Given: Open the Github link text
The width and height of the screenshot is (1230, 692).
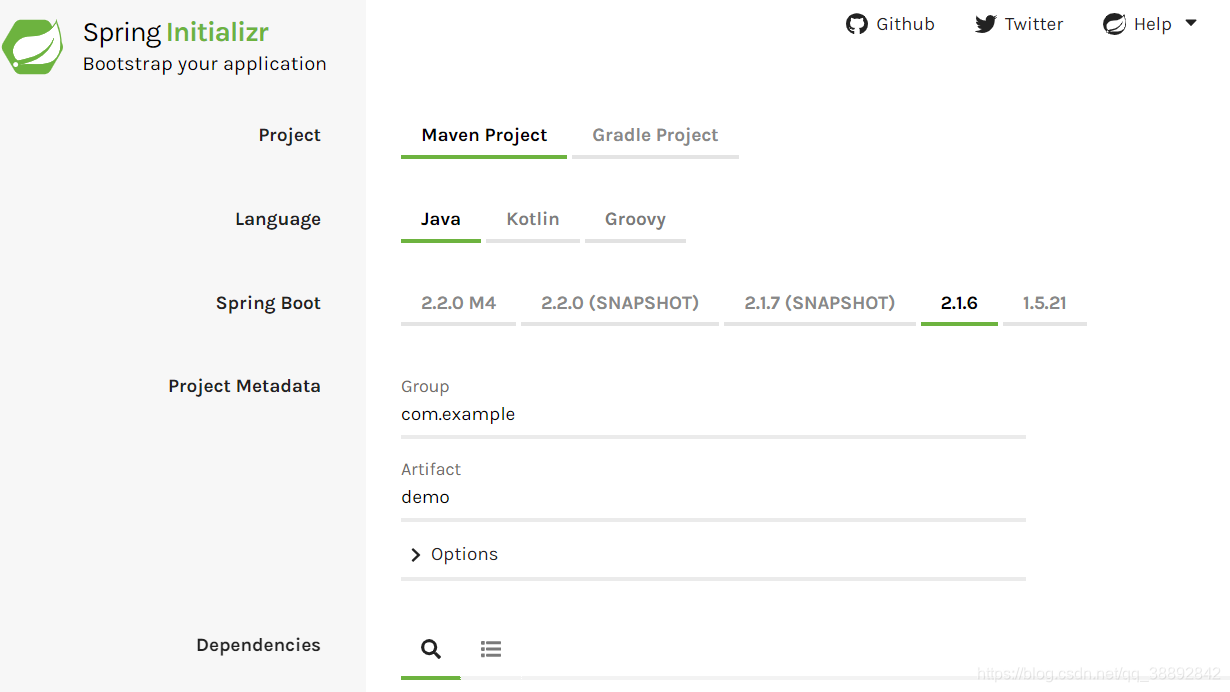Looking at the screenshot, I should [x=905, y=24].
